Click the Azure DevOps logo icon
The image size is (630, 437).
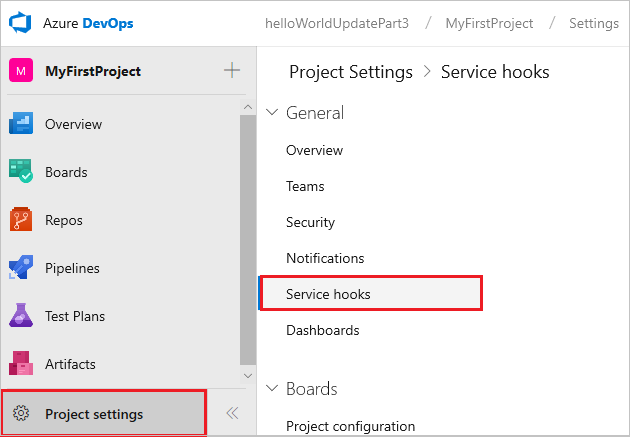pos(21,23)
